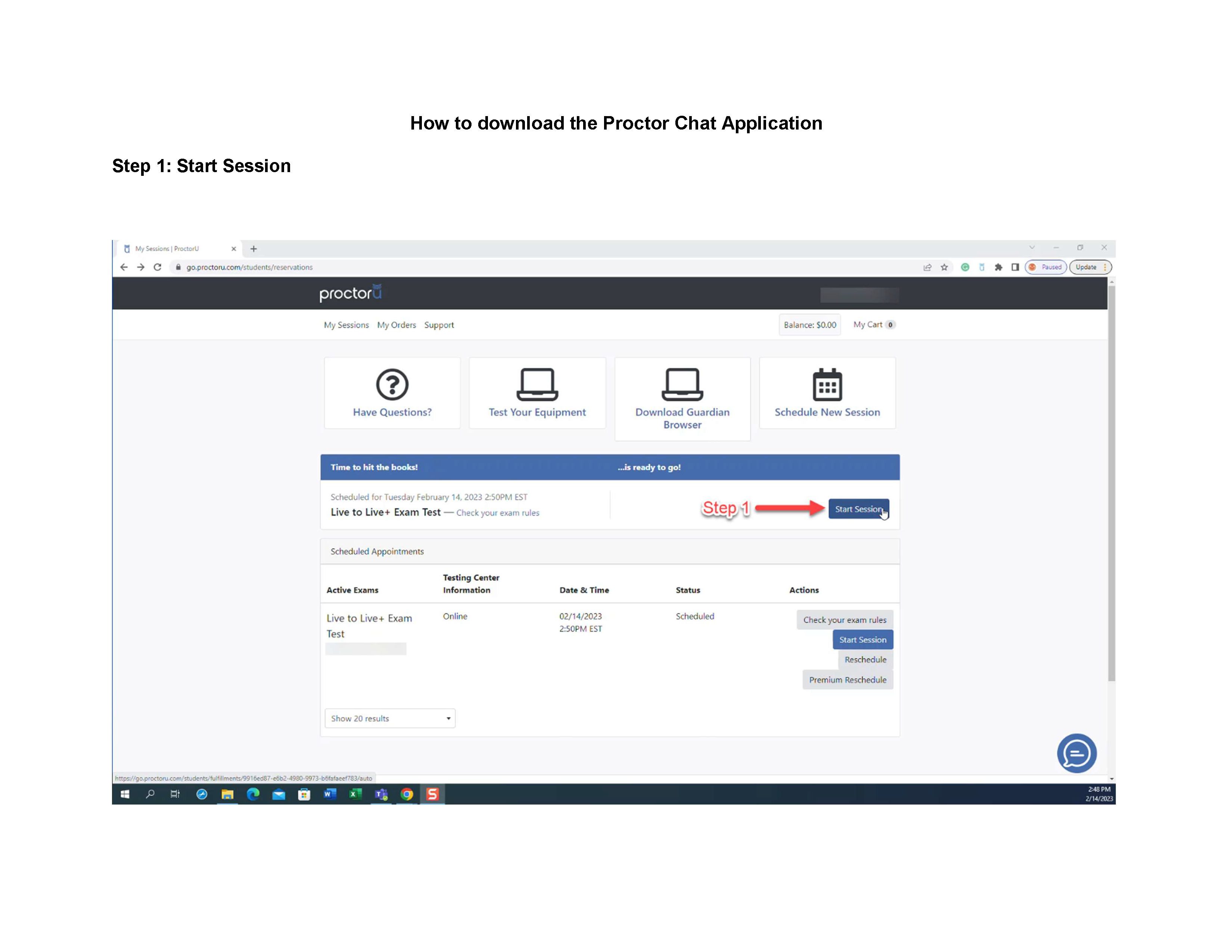1232x952 pixels.
Task: Open the My Sessions nav item
Action: pyautogui.click(x=346, y=325)
